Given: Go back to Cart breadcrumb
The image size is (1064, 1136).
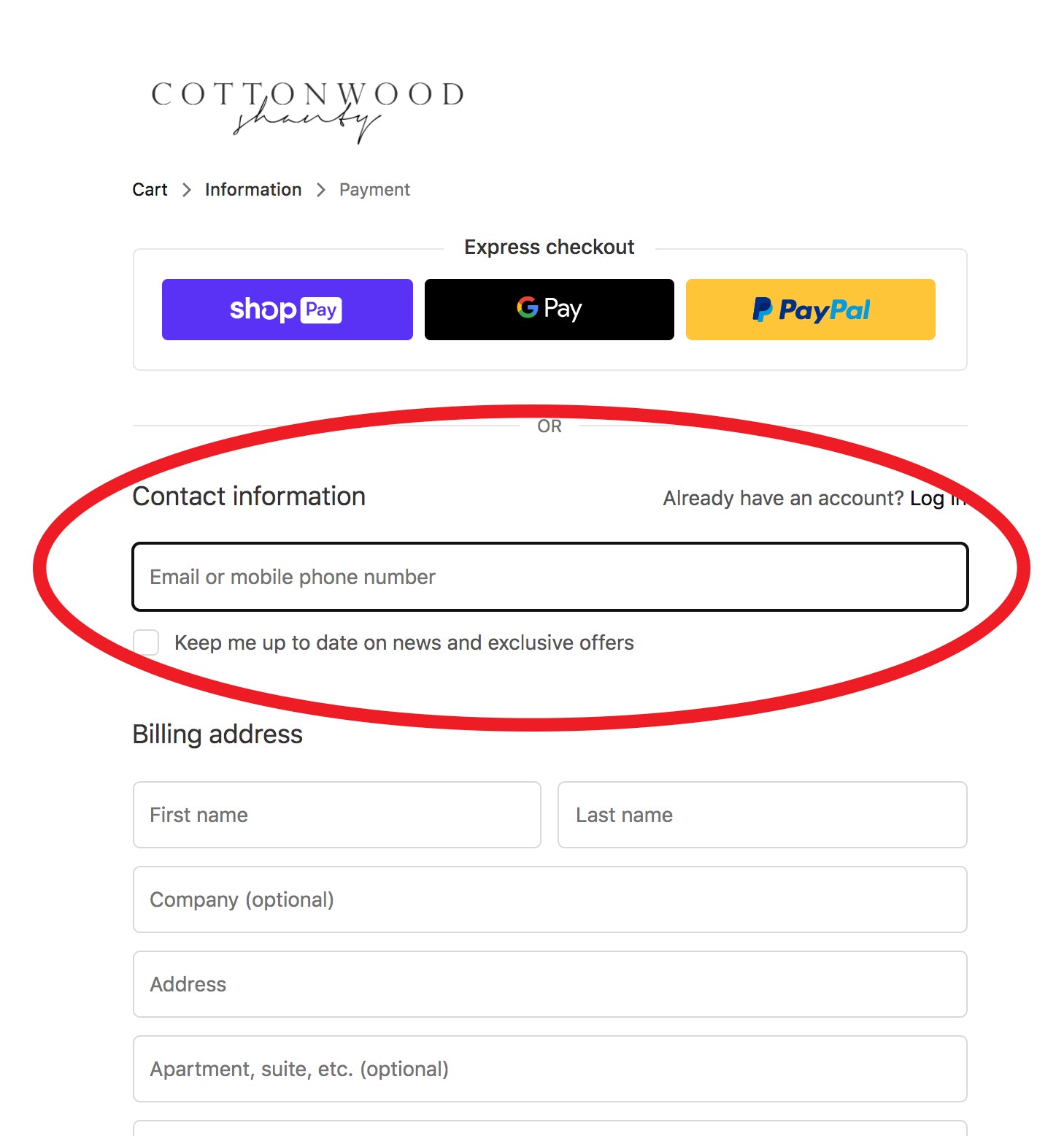Looking at the screenshot, I should click(150, 190).
